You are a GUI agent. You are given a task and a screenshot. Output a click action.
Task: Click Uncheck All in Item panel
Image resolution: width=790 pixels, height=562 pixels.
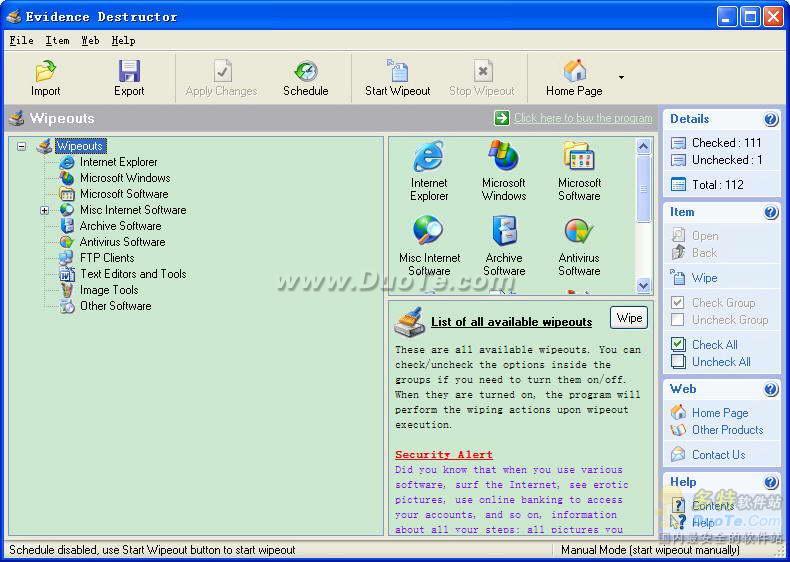pyautogui.click(x=721, y=362)
